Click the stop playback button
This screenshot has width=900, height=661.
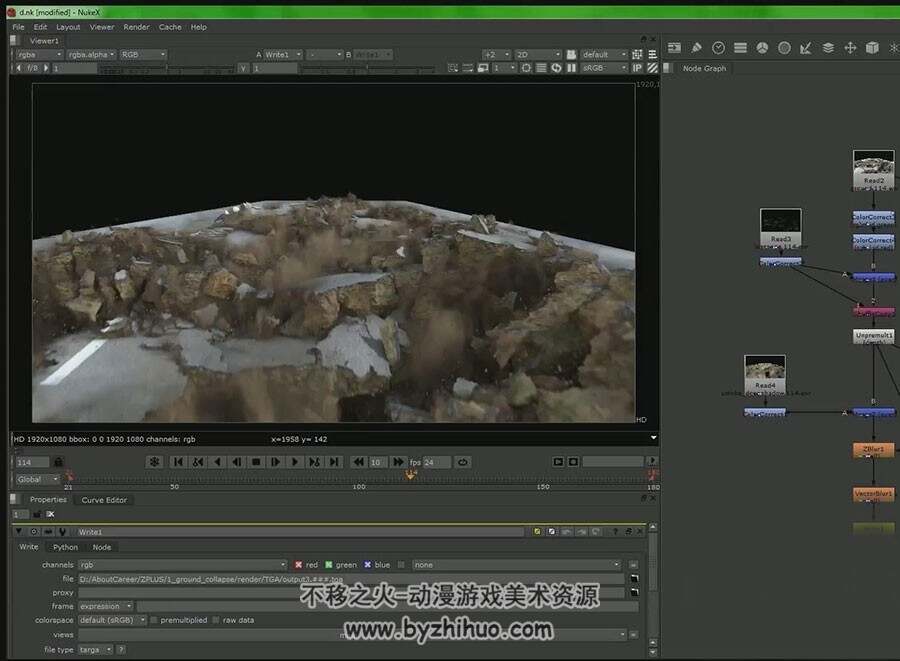pos(256,462)
